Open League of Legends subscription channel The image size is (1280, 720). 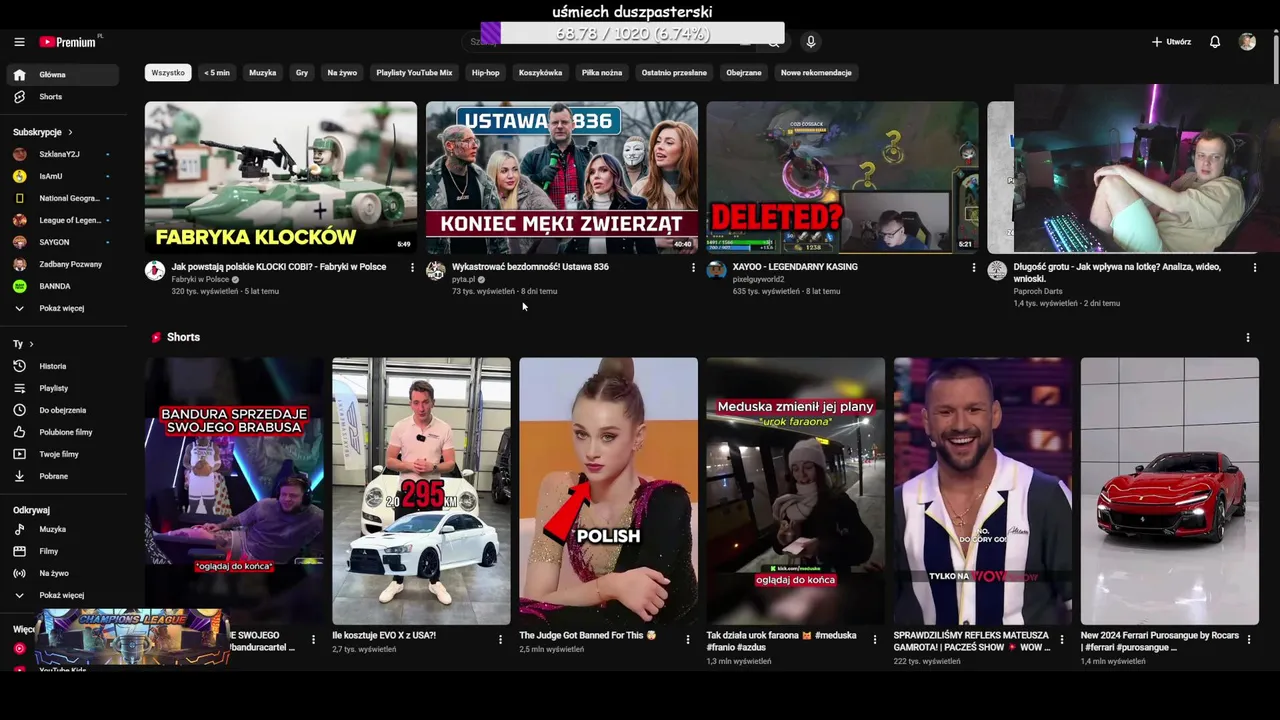point(62,220)
